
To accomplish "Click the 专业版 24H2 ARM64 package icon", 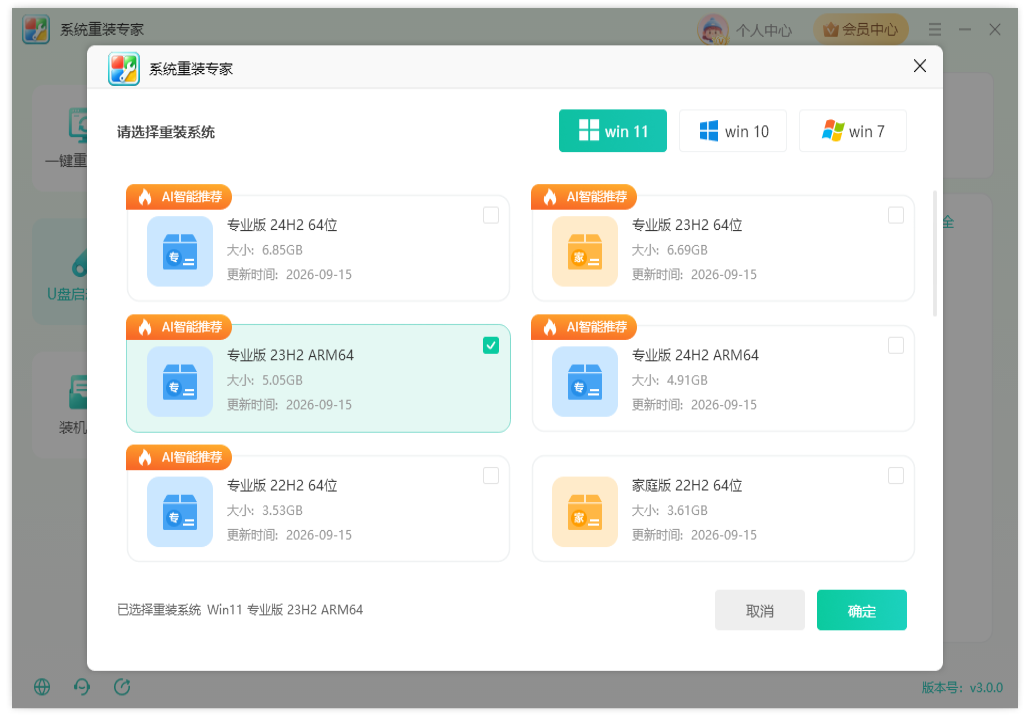I will coord(585,381).
